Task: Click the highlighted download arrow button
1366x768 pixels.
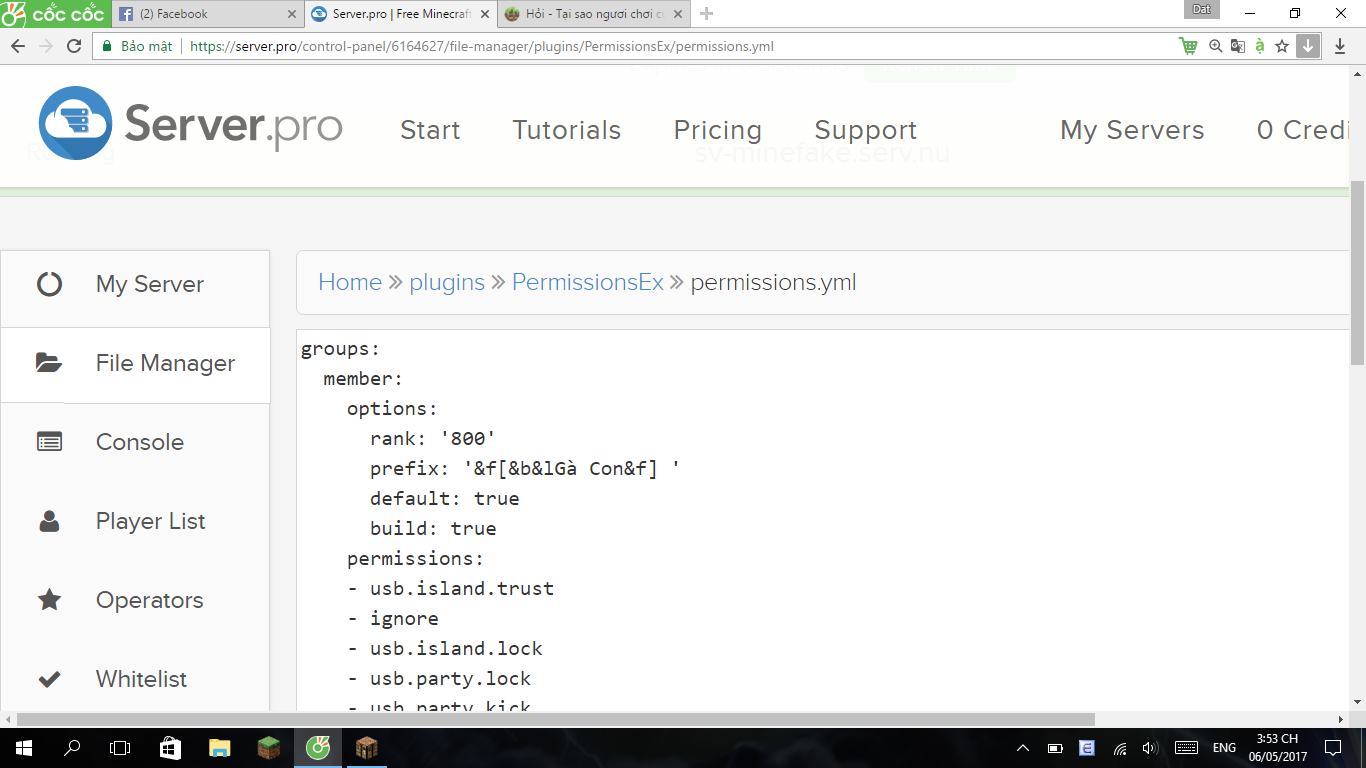Action: click(1308, 46)
